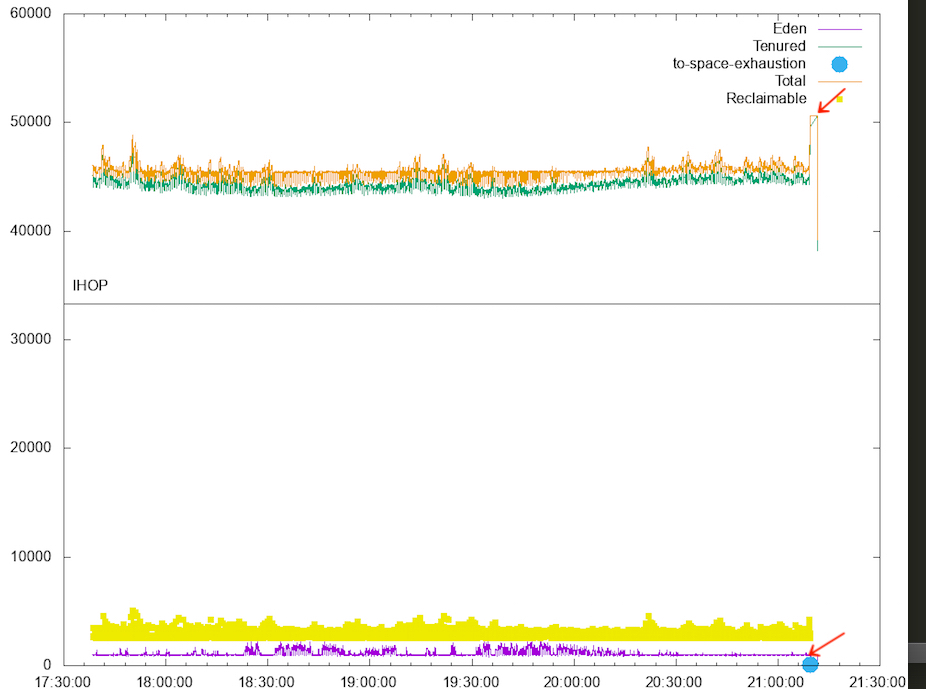Image resolution: width=926 pixels, height=689 pixels.
Task: Click the 10000 y-axis label
Action: click(x=31, y=556)
